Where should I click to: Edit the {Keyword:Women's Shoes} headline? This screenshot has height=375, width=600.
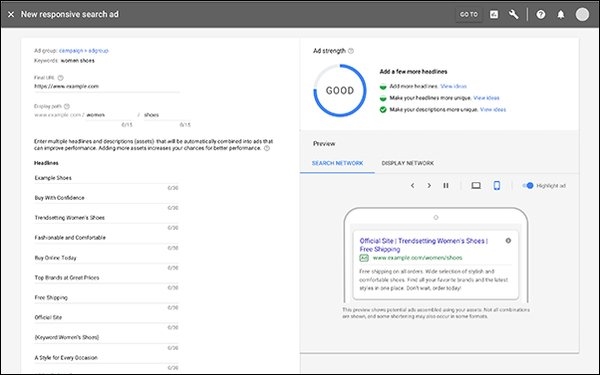[x=106, y=338]
